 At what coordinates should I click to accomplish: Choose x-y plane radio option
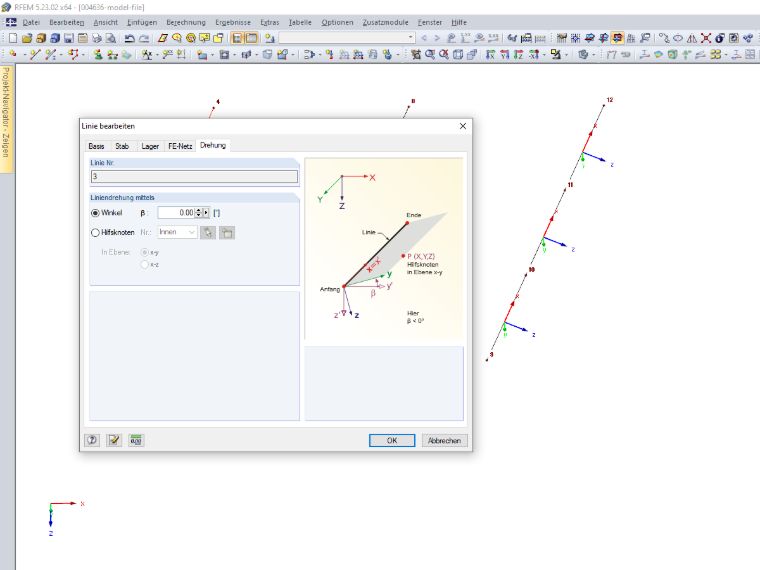click(144, 253)
